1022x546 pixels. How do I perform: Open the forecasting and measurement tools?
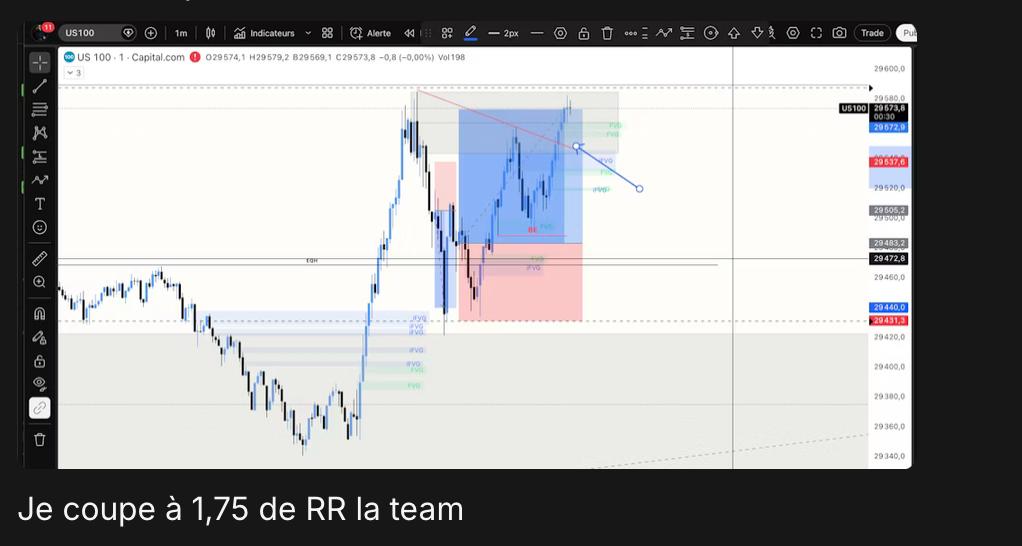coord(40,156)
